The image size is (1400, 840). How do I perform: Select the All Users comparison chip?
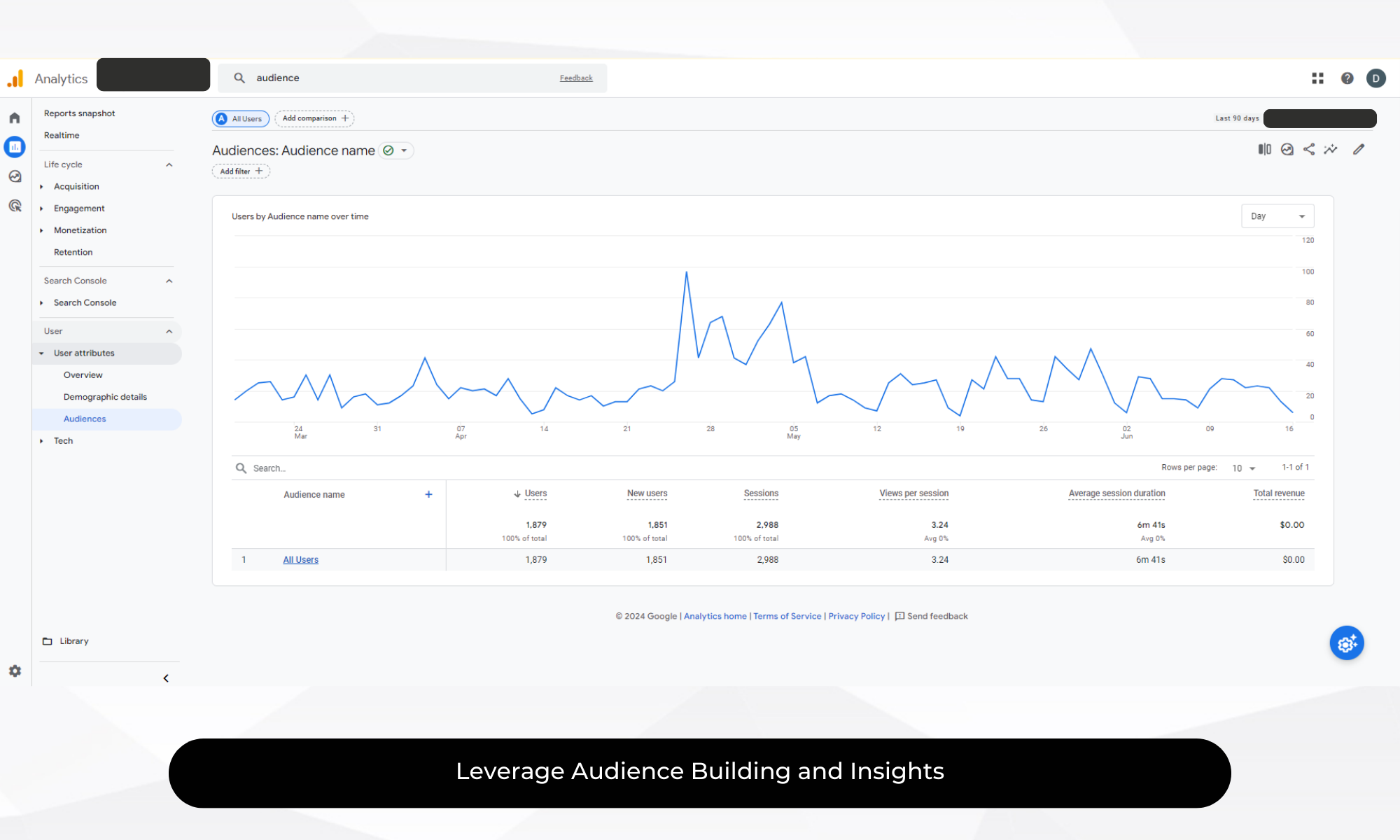pyautogui.click(x=241, y=118)
